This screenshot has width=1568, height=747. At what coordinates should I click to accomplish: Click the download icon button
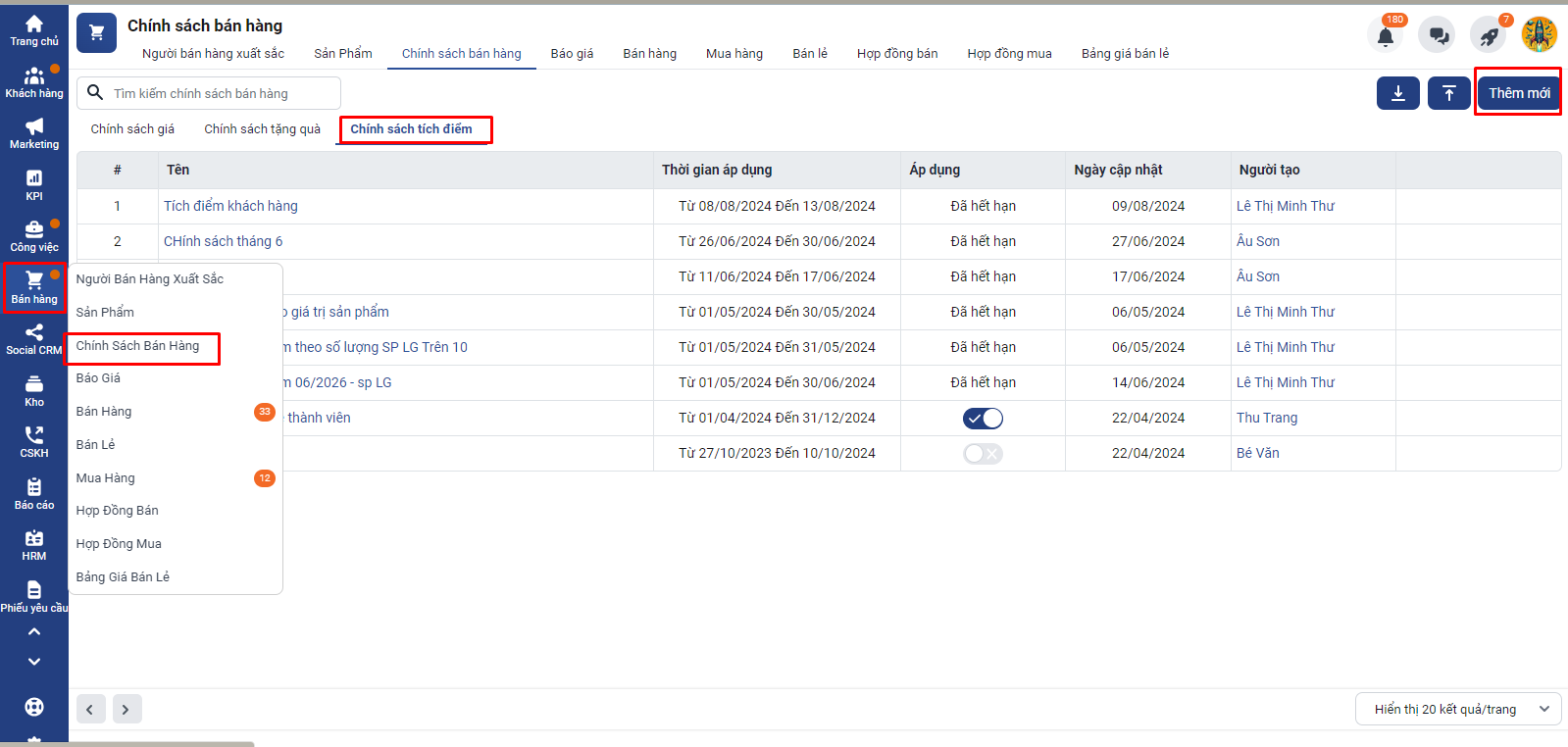[1397, 93]
